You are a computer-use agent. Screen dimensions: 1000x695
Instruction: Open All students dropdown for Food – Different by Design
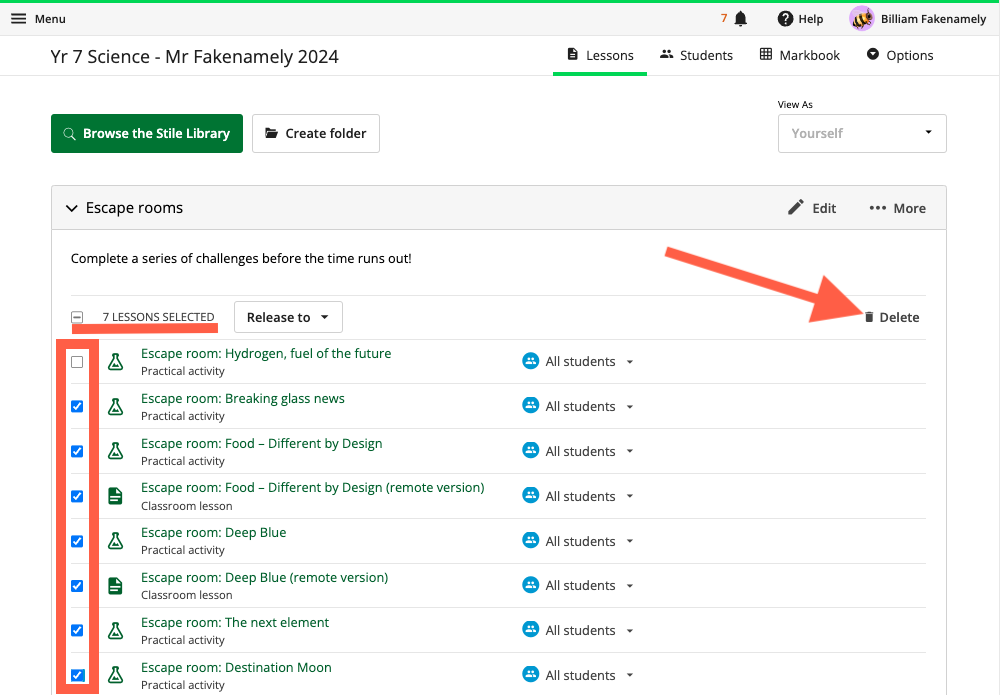point(629,451)
